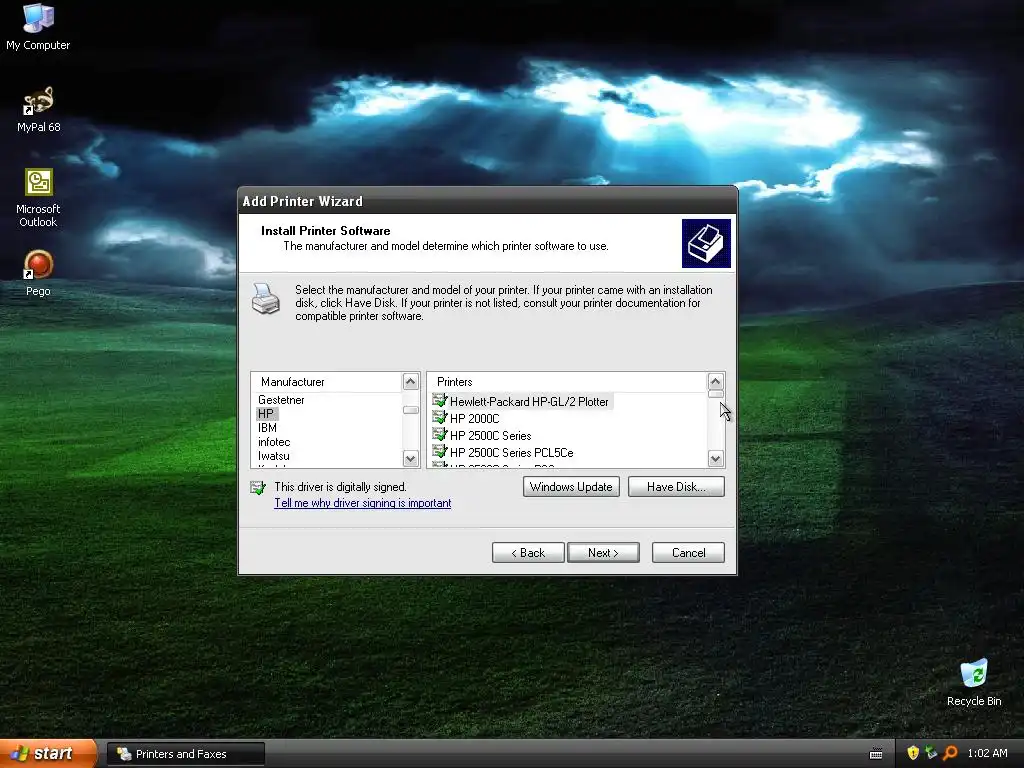1024x768 pixels.
Task: Click the network connection tray icon
Action: pos(931,753)
